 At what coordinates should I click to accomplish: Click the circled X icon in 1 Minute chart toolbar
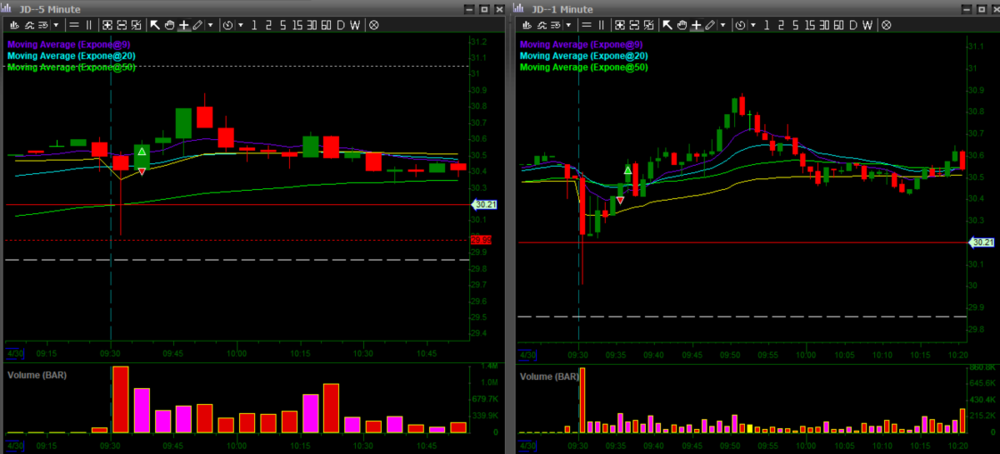pos(887,24)
